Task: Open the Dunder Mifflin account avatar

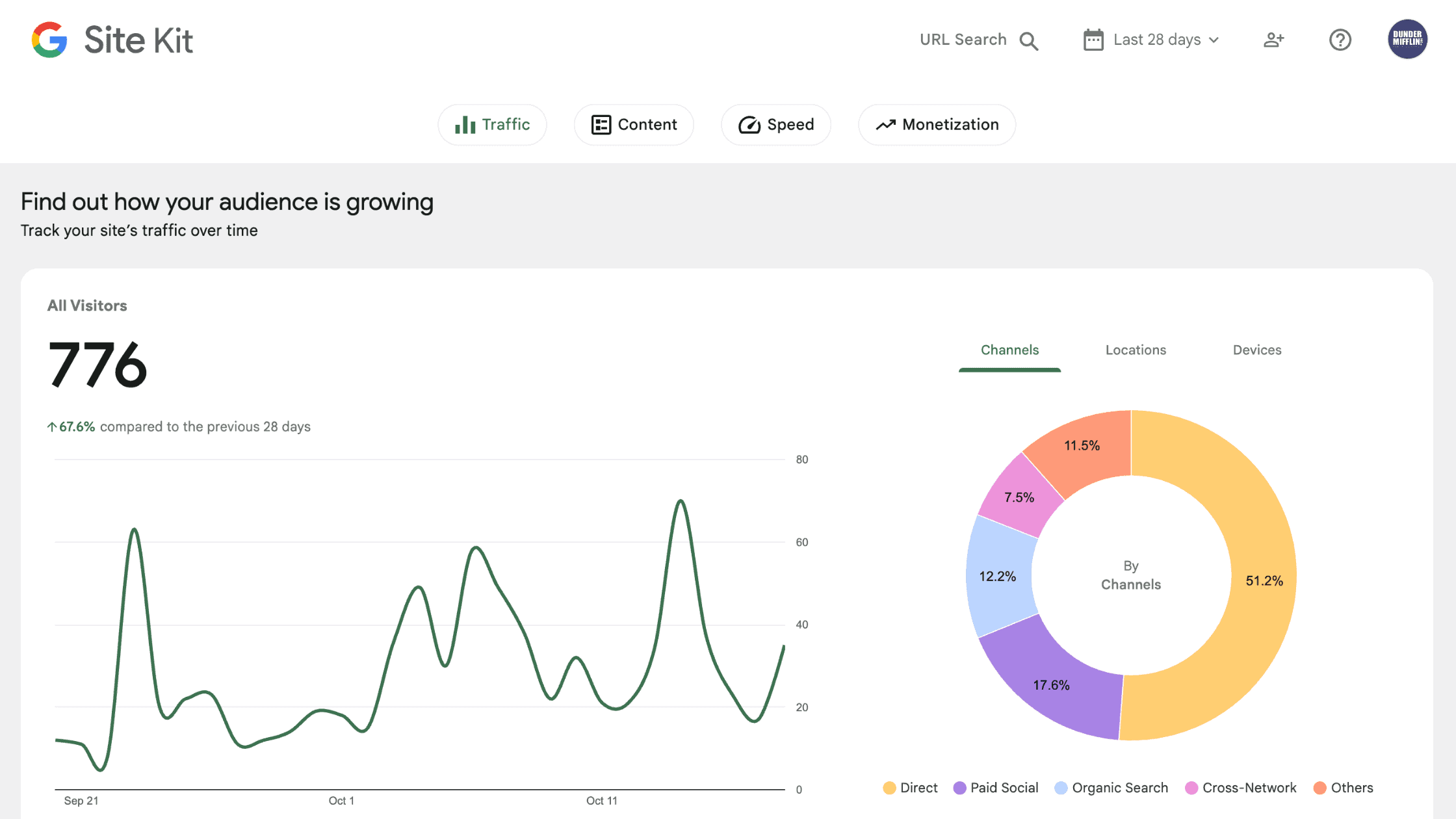Action: click(1407, 39)
